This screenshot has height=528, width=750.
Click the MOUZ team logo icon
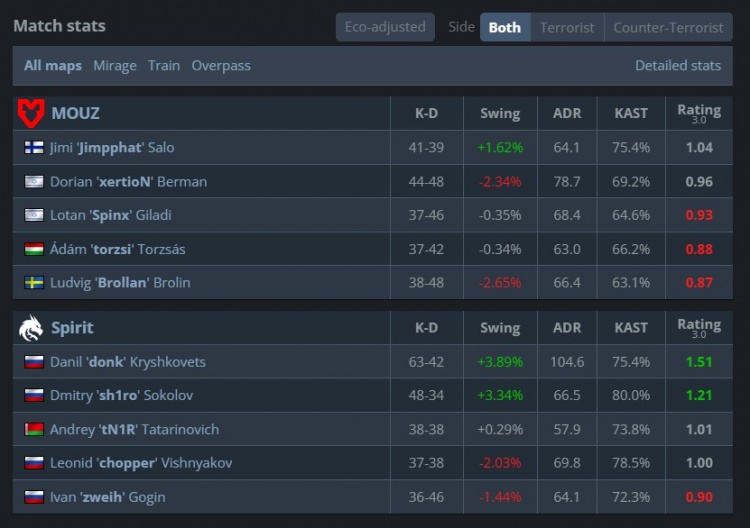[x=31, y=114]
